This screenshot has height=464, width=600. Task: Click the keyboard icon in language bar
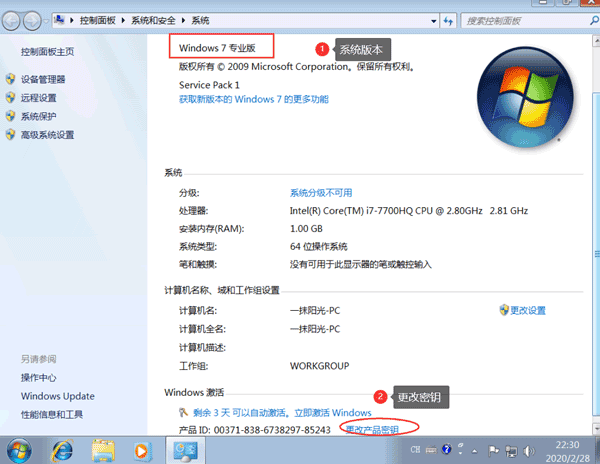(x=431, y=450)
